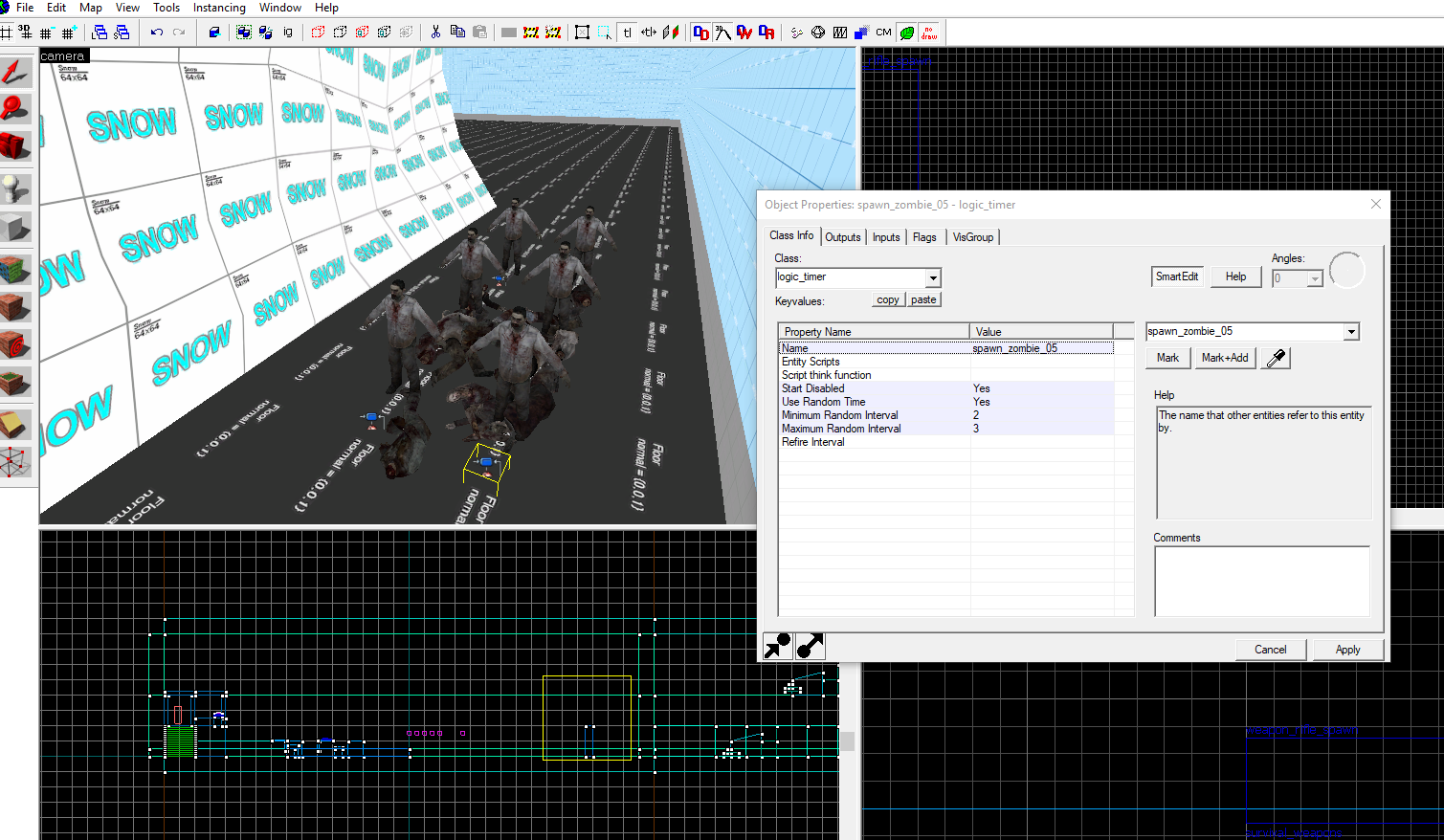
Task: Click the Angles compass circle
Action: click(1346, 271)
